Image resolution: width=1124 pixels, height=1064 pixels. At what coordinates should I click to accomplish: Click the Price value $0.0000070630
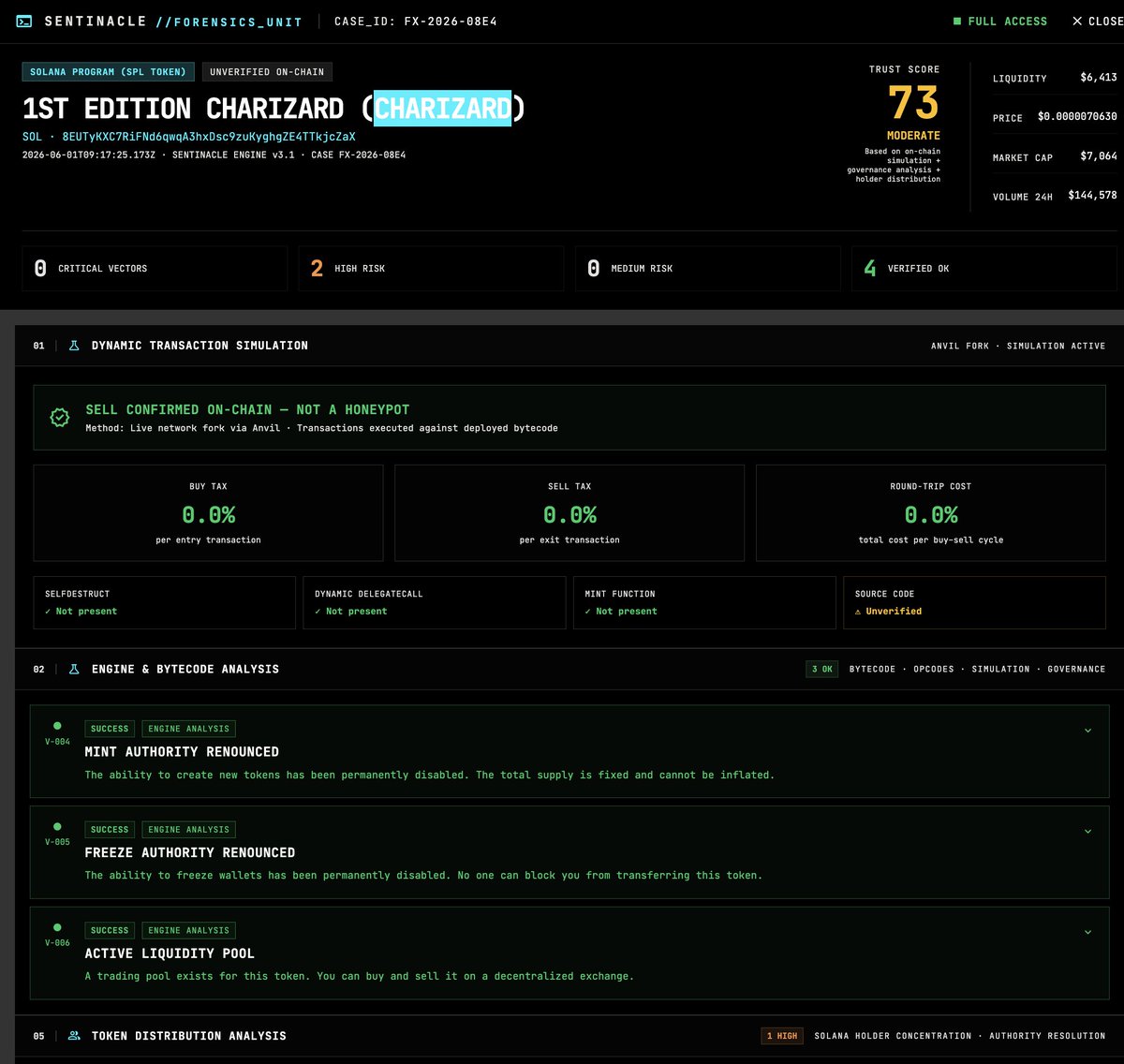coord(1077,117)
